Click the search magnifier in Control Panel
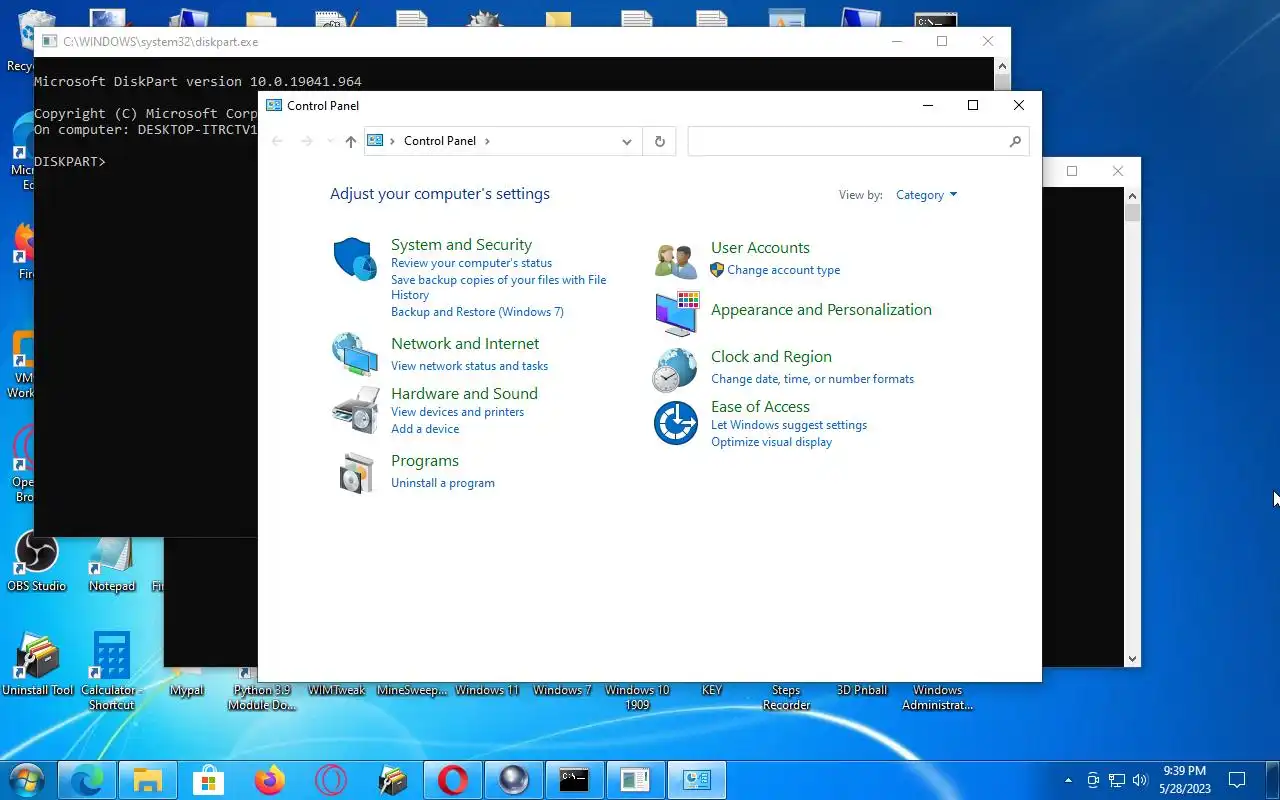 click(x=1015, y=141)
